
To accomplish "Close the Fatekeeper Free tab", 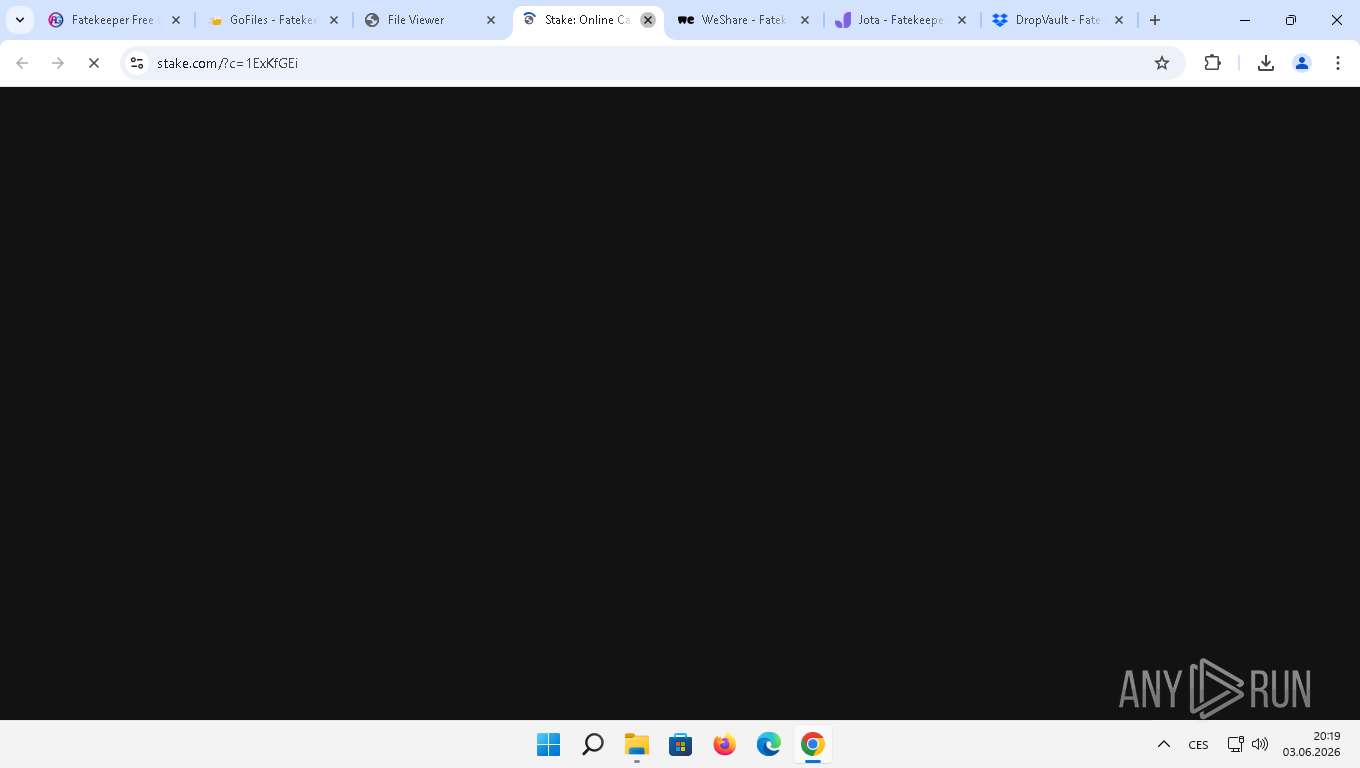I will (x=176, y=20).
